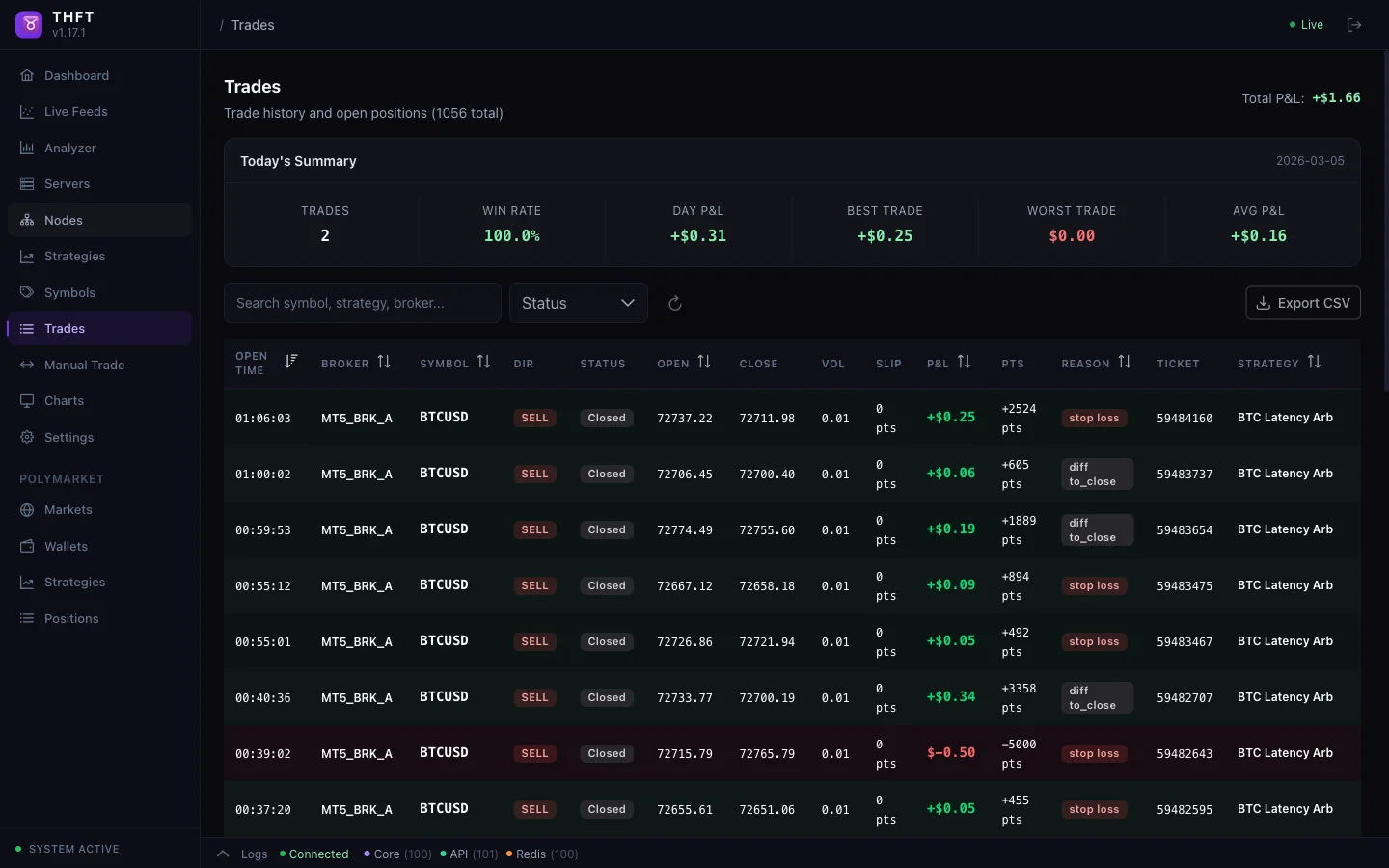Open the Status filter dropdown
This screenshot has height=868, width=1389.
tap(578, 303)
